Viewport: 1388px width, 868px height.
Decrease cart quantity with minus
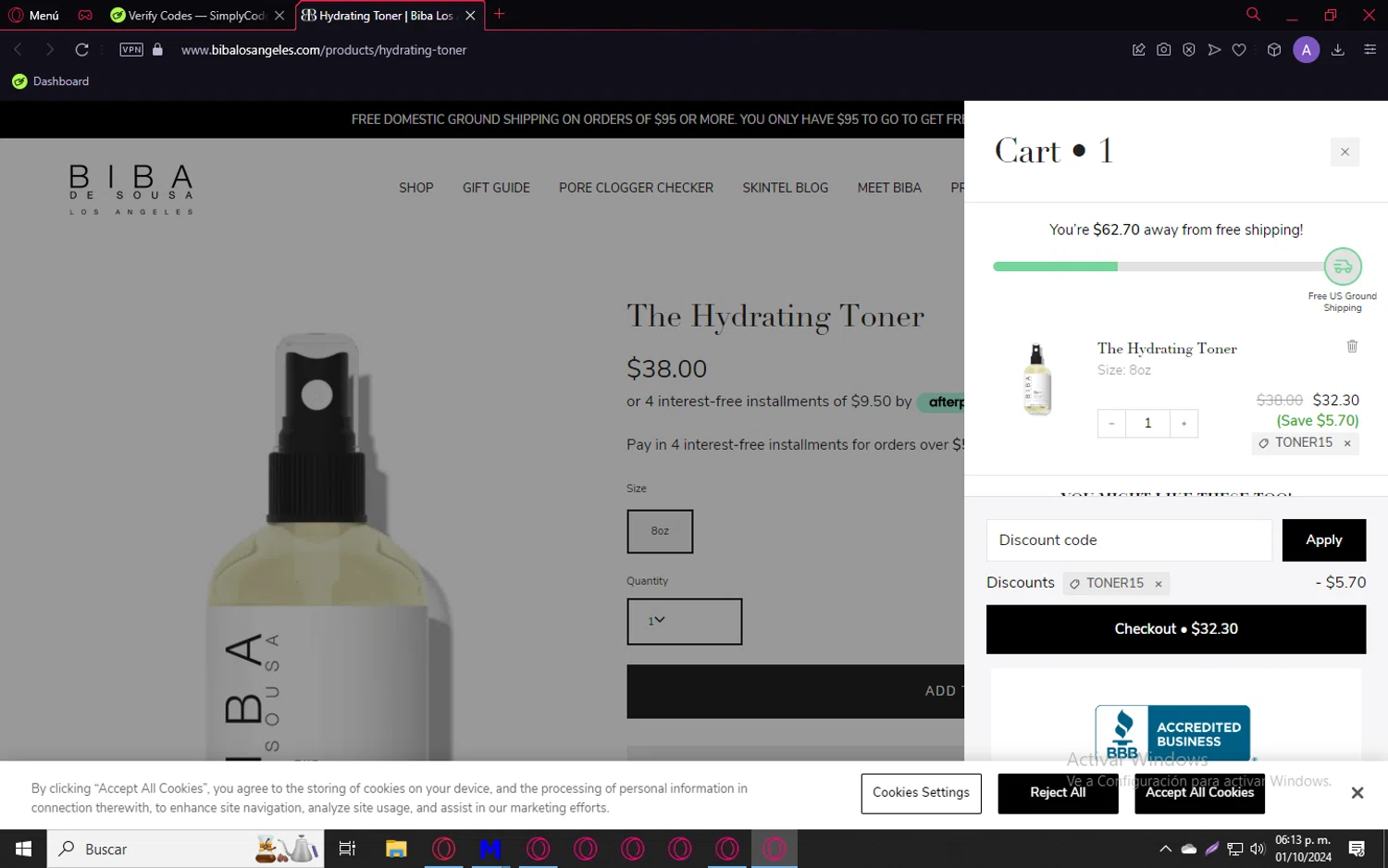pyautogui.click(x=1111, y=424)
